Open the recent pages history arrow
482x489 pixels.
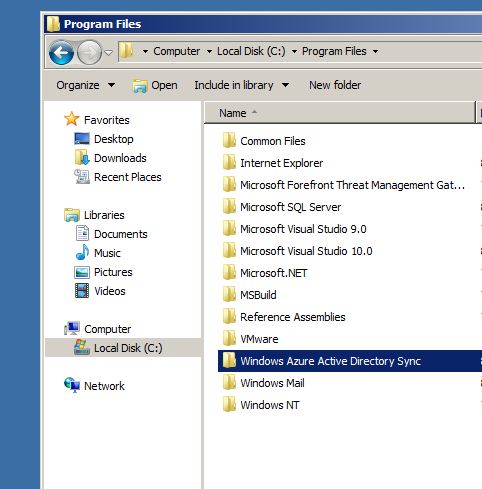(x=109, y=52)
